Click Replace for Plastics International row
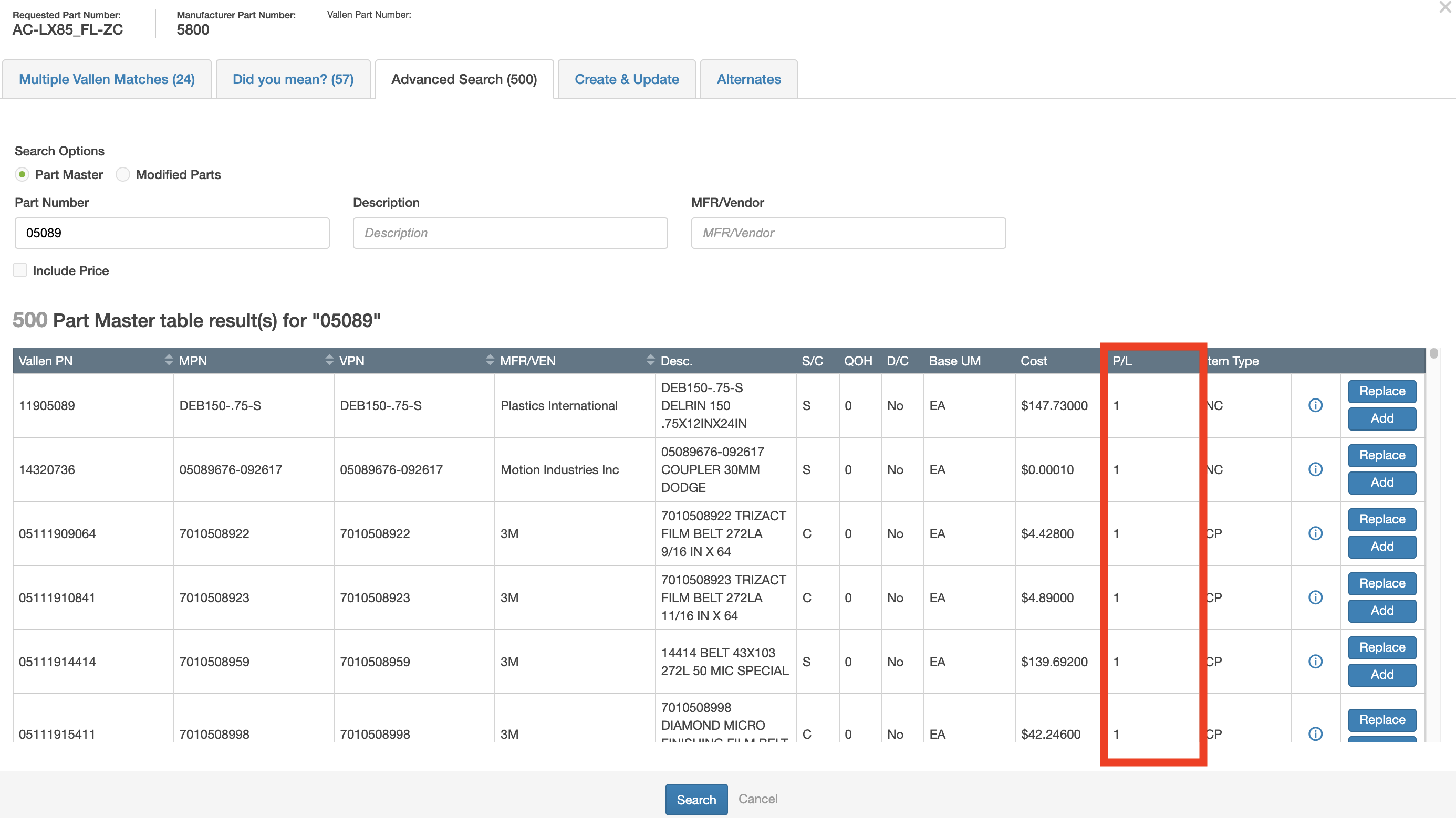 1381,391
